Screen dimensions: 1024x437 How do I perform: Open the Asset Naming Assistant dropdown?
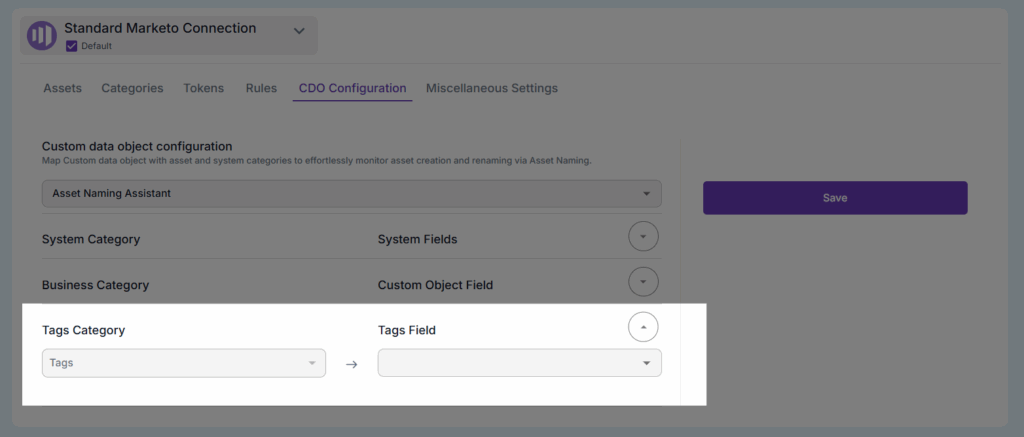point(351,193)
